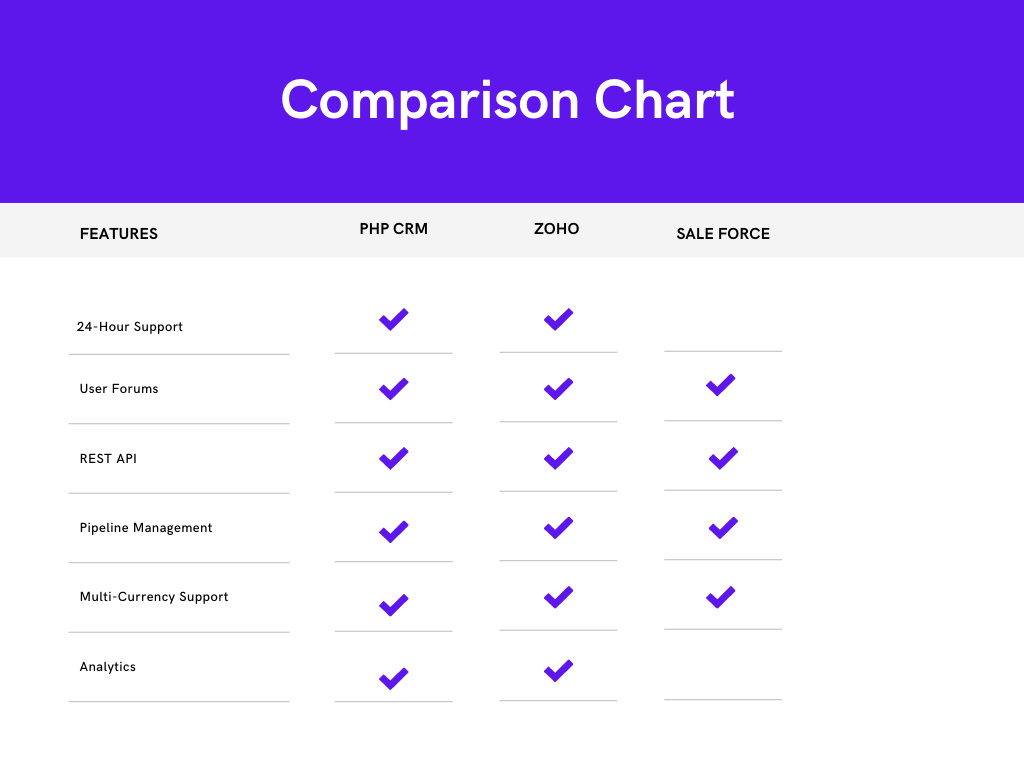The image size is (1024, 768).
Task: Select the ZOHO column header
Action: pos(556,229)
